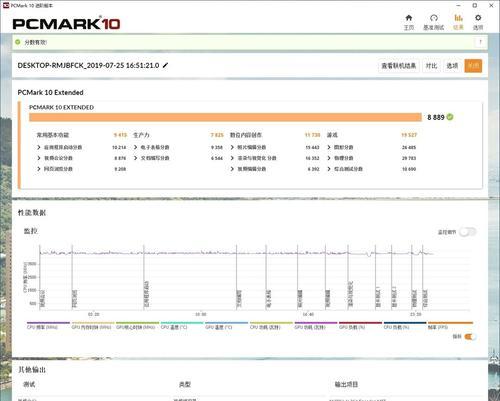Toggle the CPU 频率 (MHz) purple legend
Viewport: 500px width, 401px height.
48,325
